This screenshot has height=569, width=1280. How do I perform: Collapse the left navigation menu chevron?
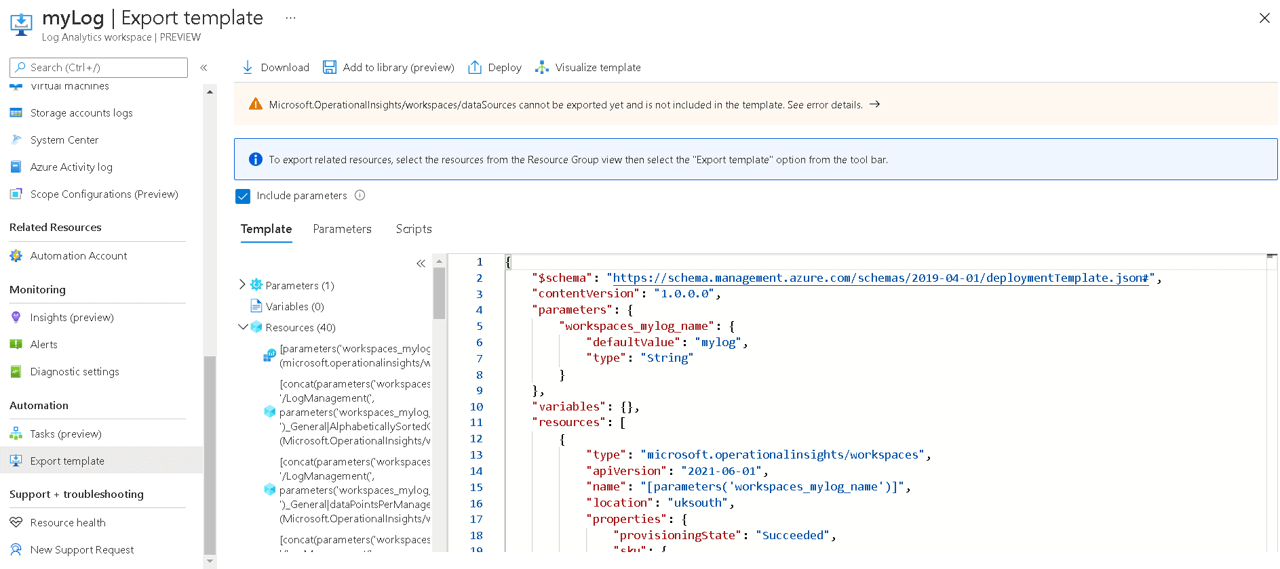204,68
